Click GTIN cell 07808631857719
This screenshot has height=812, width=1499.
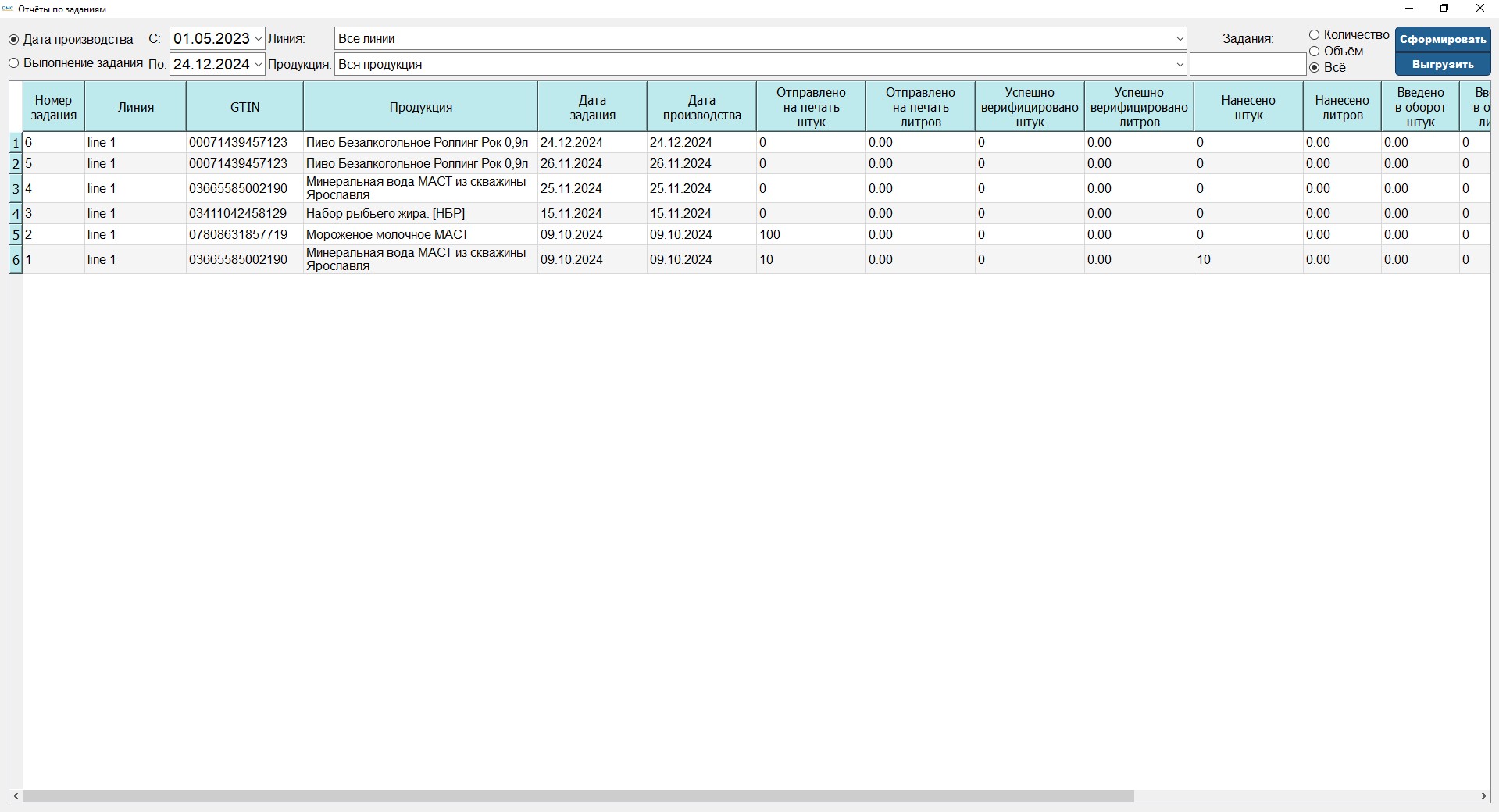pos(244,234)
